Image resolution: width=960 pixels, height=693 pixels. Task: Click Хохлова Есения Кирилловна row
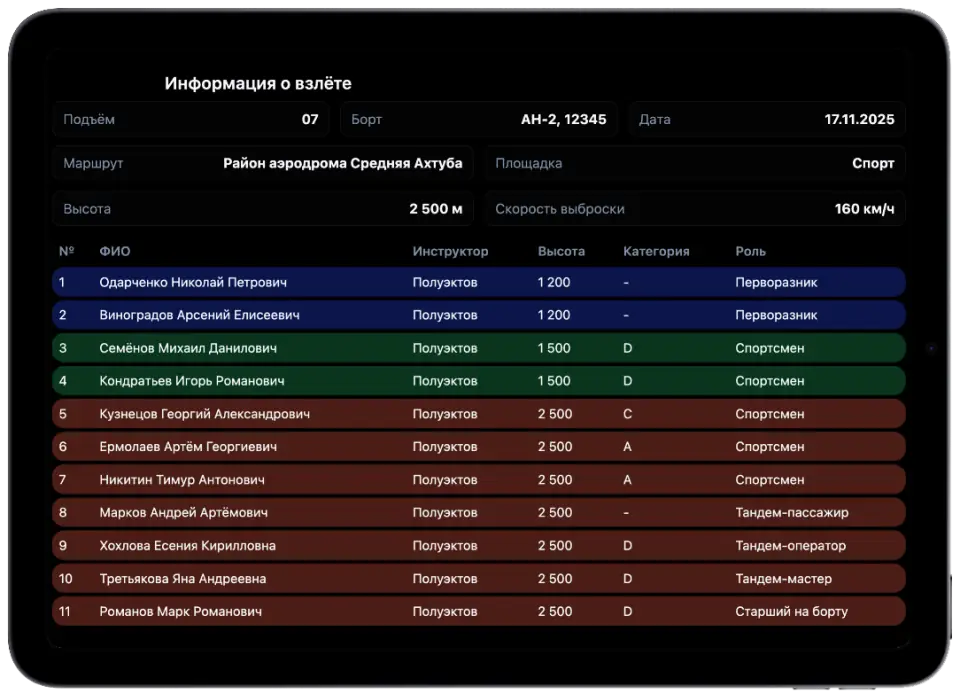coord(479,545)
